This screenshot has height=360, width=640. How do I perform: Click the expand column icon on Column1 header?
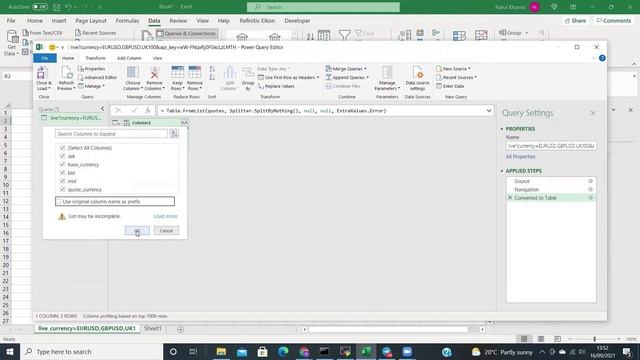pos(184,122)
